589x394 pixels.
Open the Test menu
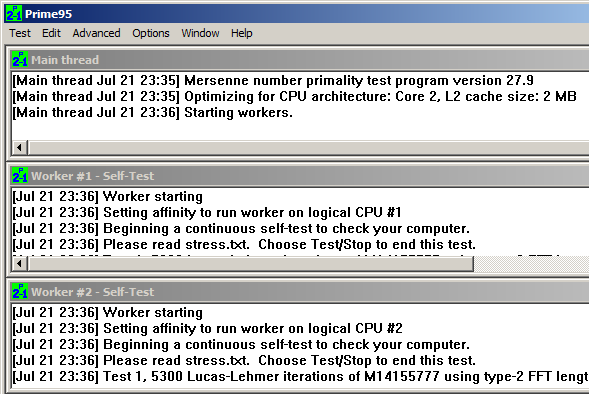[20, 33]
